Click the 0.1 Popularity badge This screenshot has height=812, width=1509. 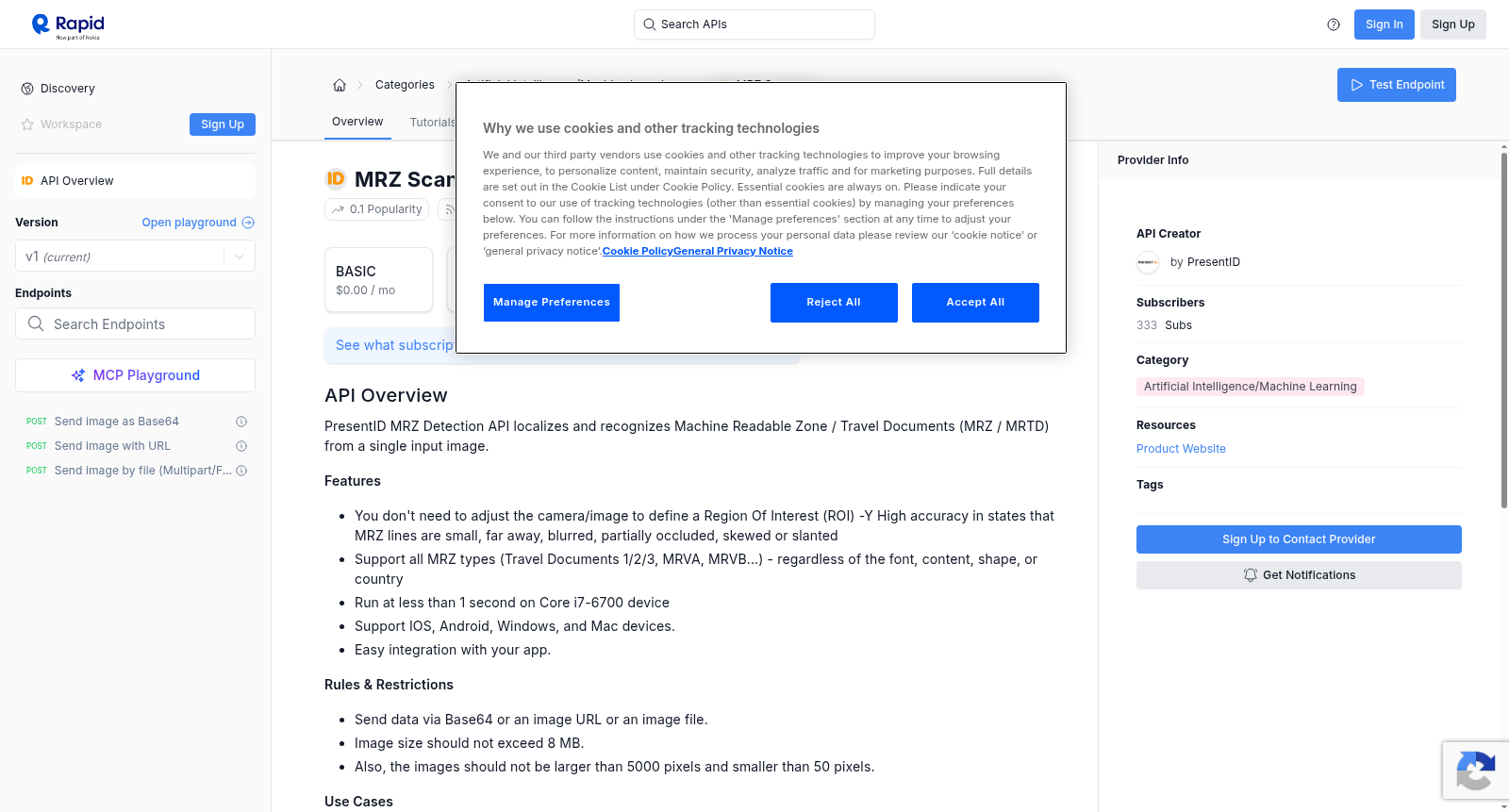point(376,209)
